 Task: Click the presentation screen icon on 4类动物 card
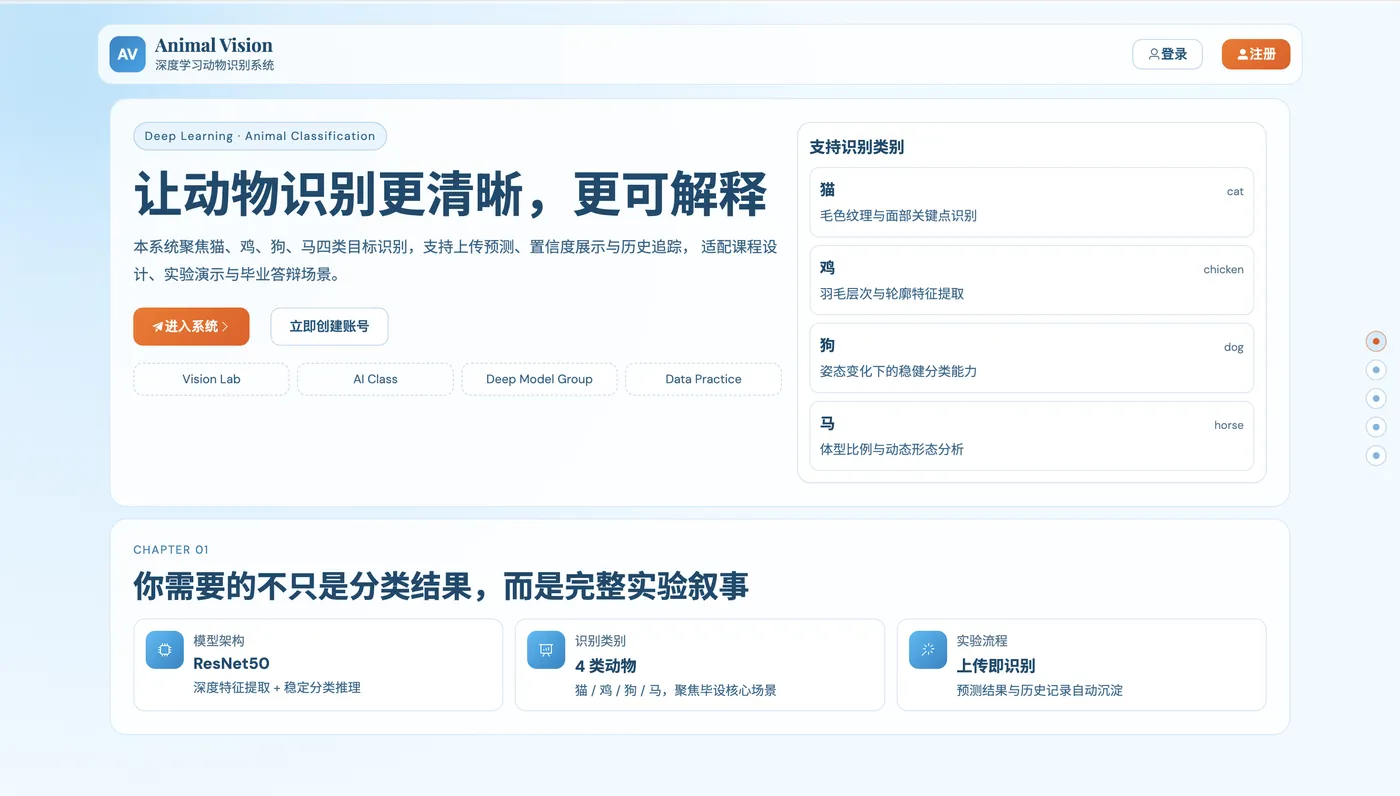[545, 649]
